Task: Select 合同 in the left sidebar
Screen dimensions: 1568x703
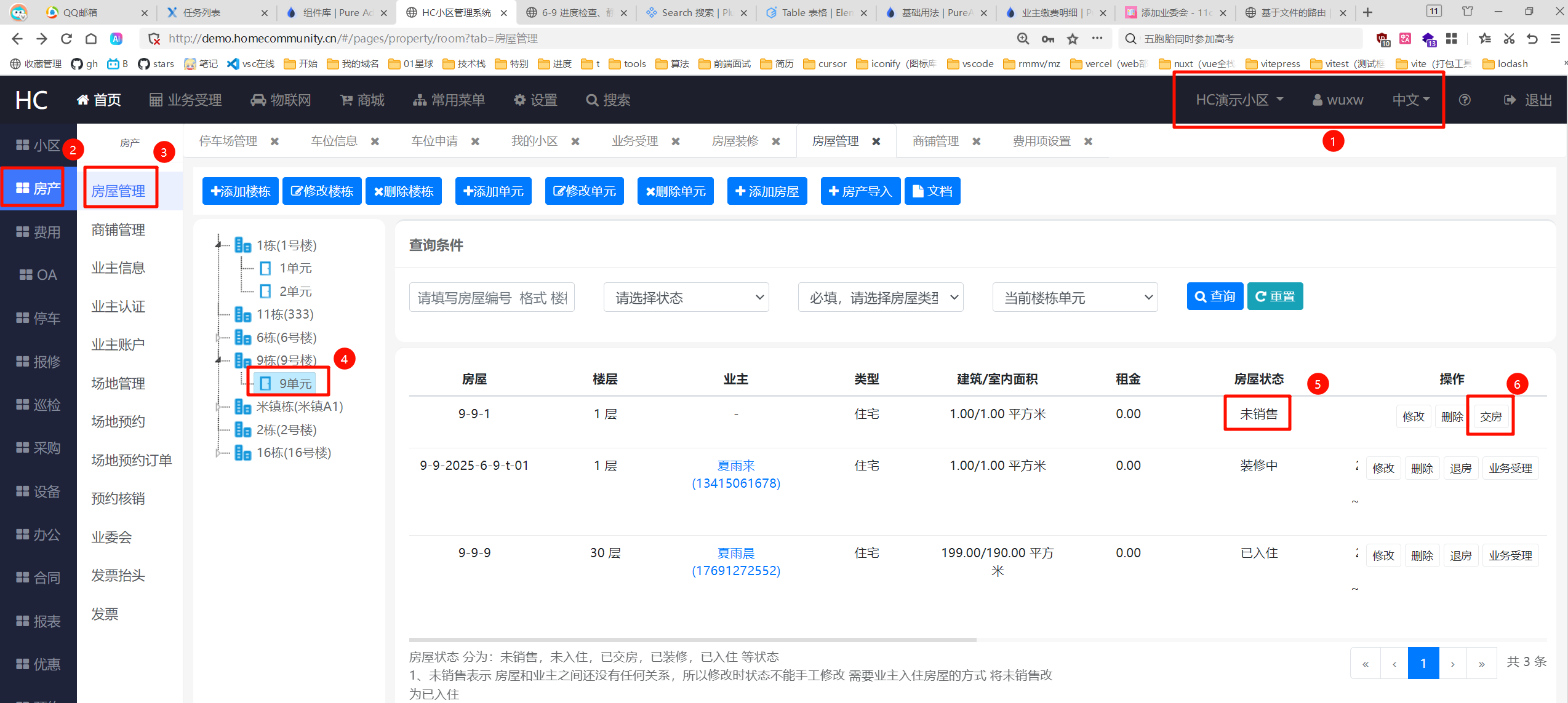Action: (x=38, y=578)
